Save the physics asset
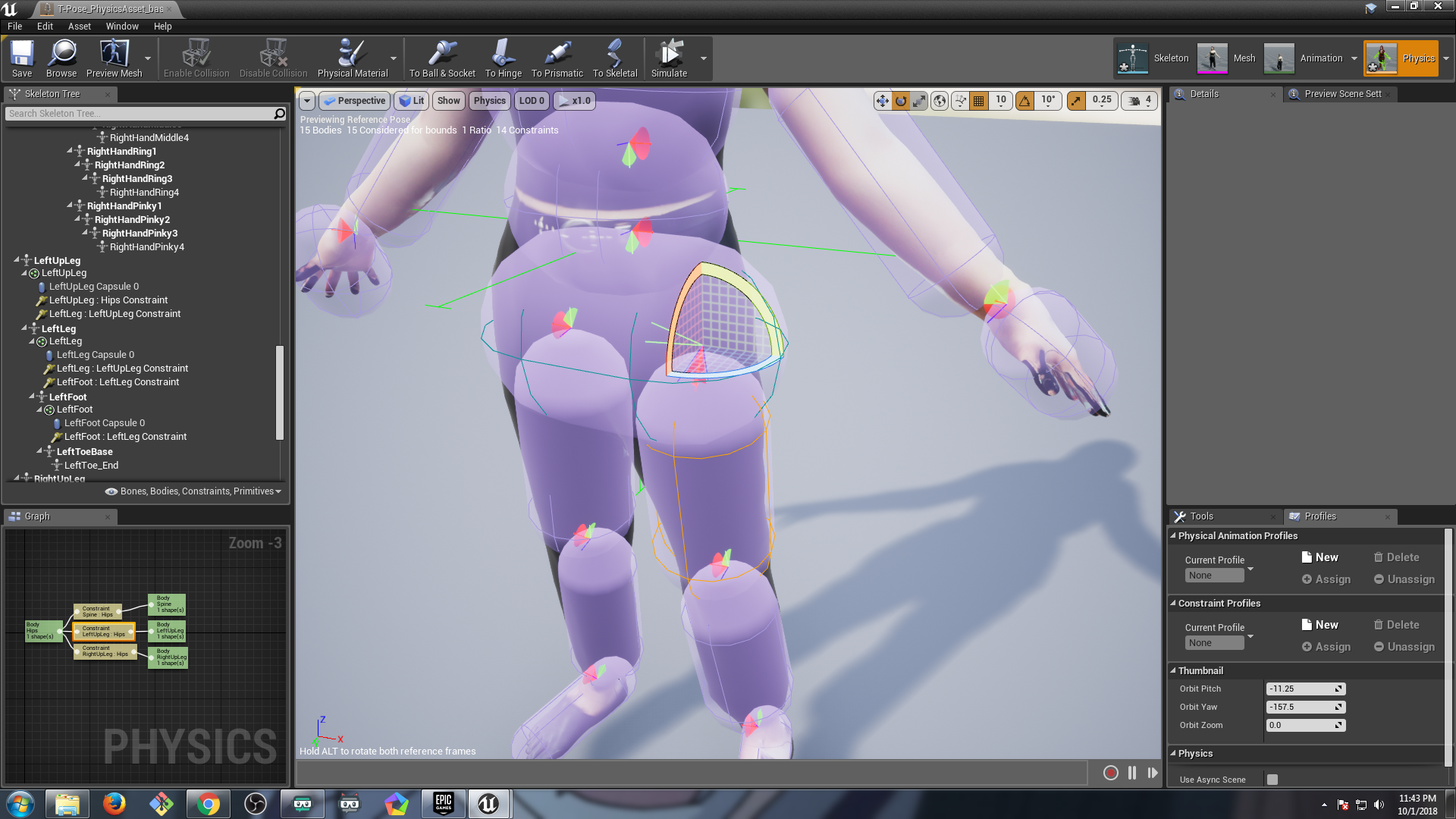Image resolution: width=1456 pixels, height=819 pixels. [x=22, y=59]
